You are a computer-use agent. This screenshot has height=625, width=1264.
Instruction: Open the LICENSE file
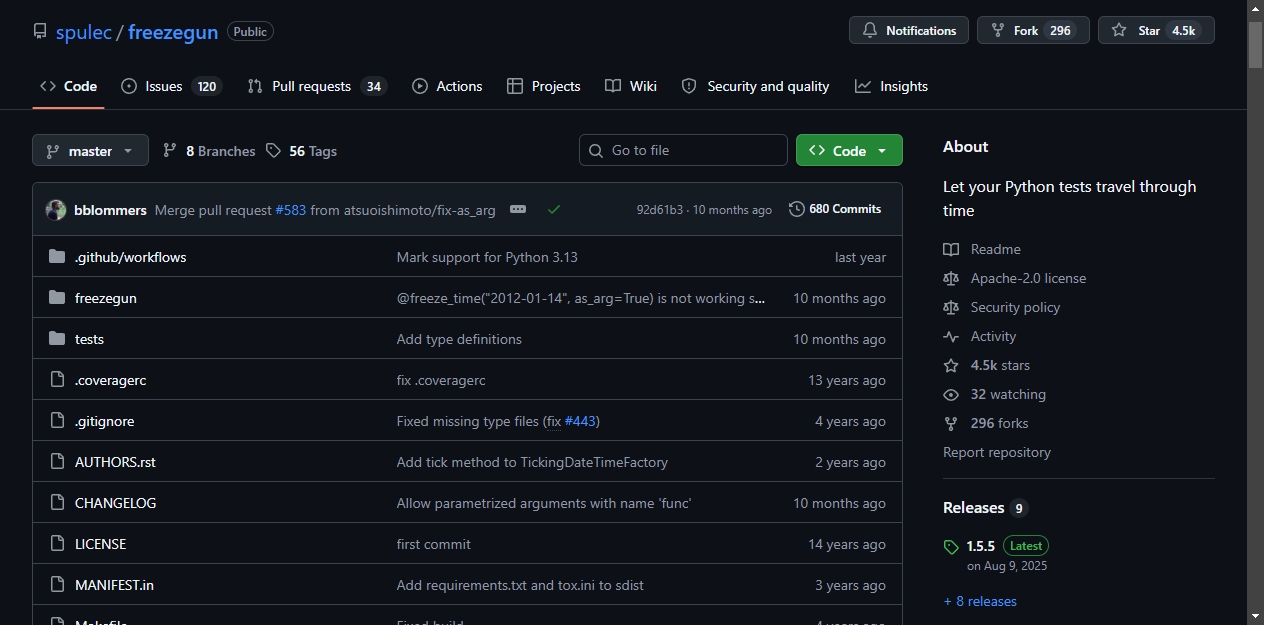(100, 544)
